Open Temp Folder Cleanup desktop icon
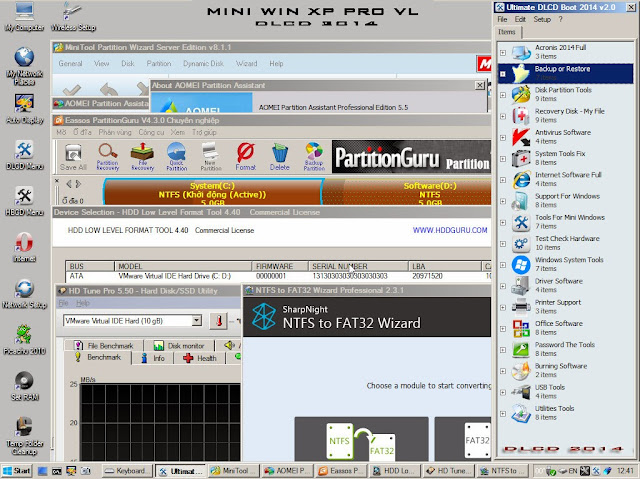The height and width of the screenshot is (479, 640). 24,436
